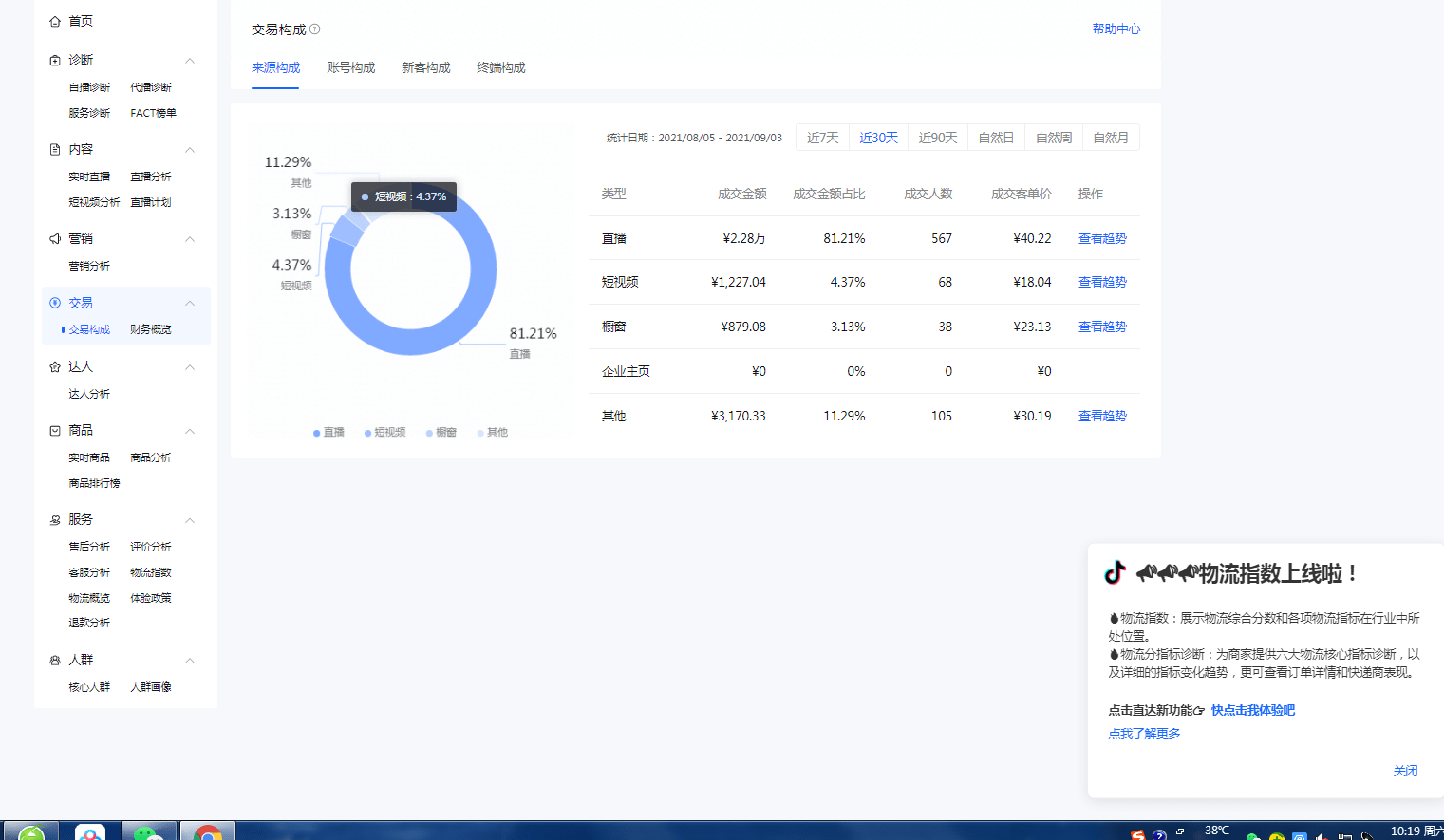Screen dimensions: 1444x840
Task: Collapse the 商品 sidebar section
Action: pyautogui.click(x=190, y=431)
